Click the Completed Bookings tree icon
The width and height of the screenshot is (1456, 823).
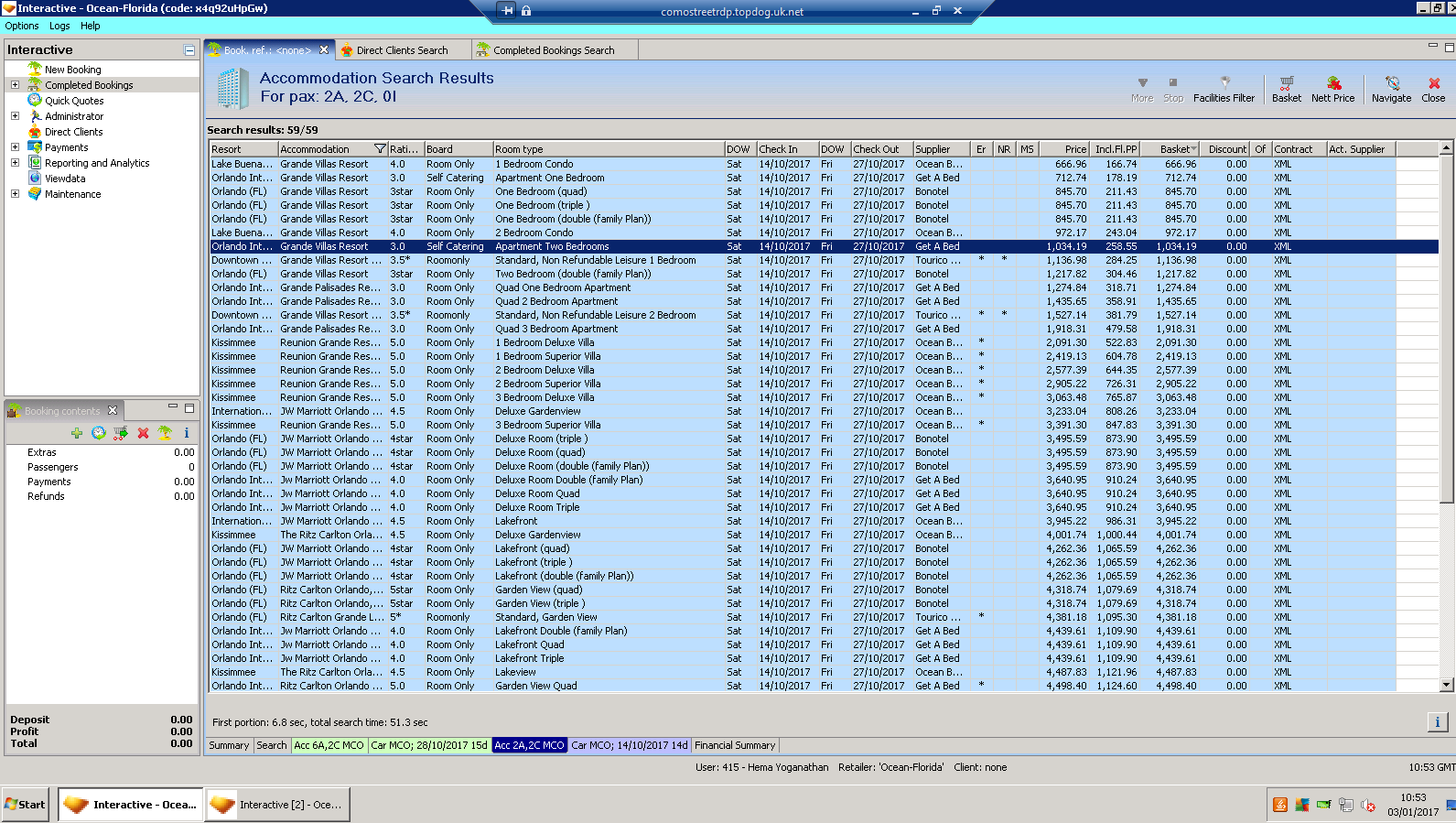35,84
